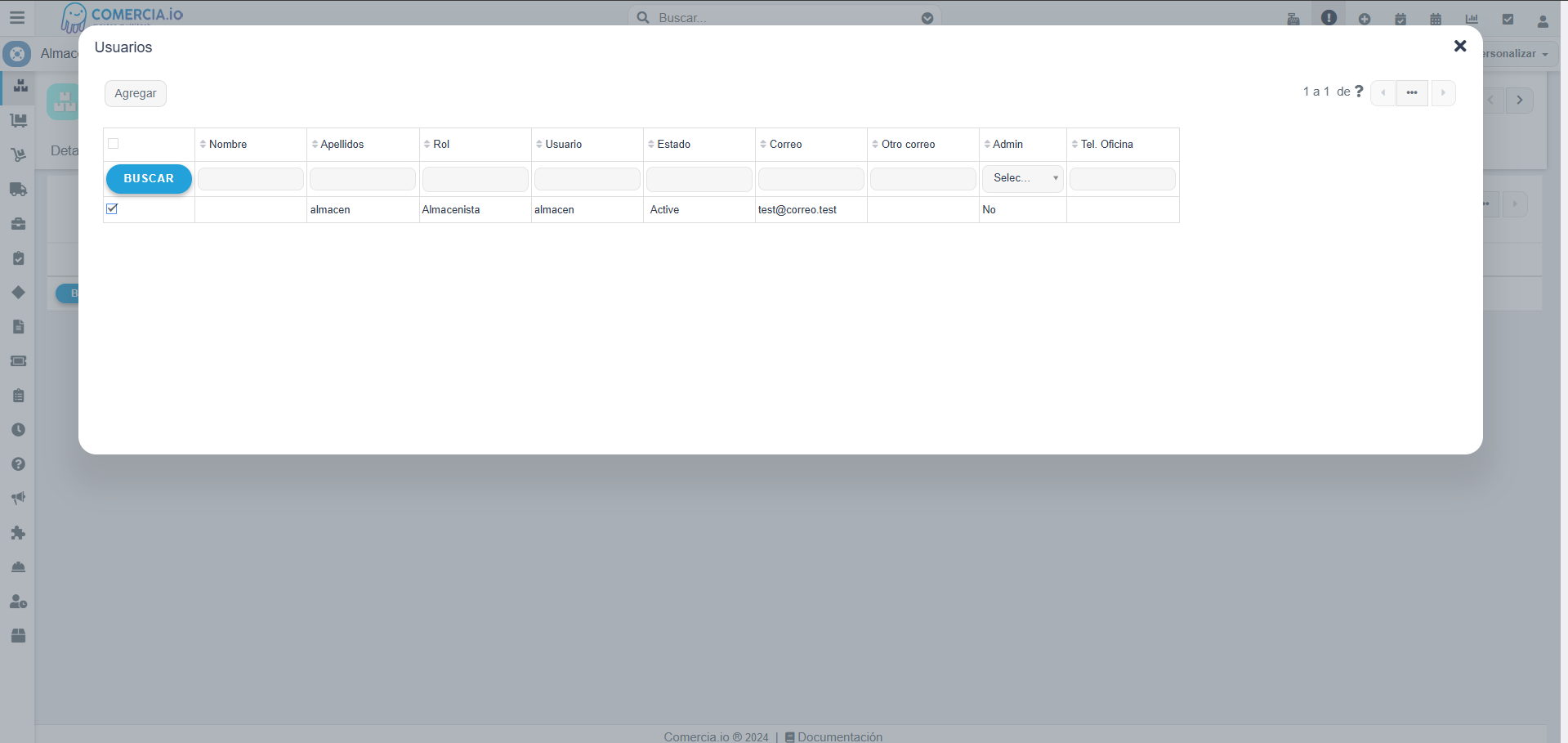Open the ticket sidebar icon
Image resolution: width=1568 pixels, height=743 pixels.
(19, 360)
